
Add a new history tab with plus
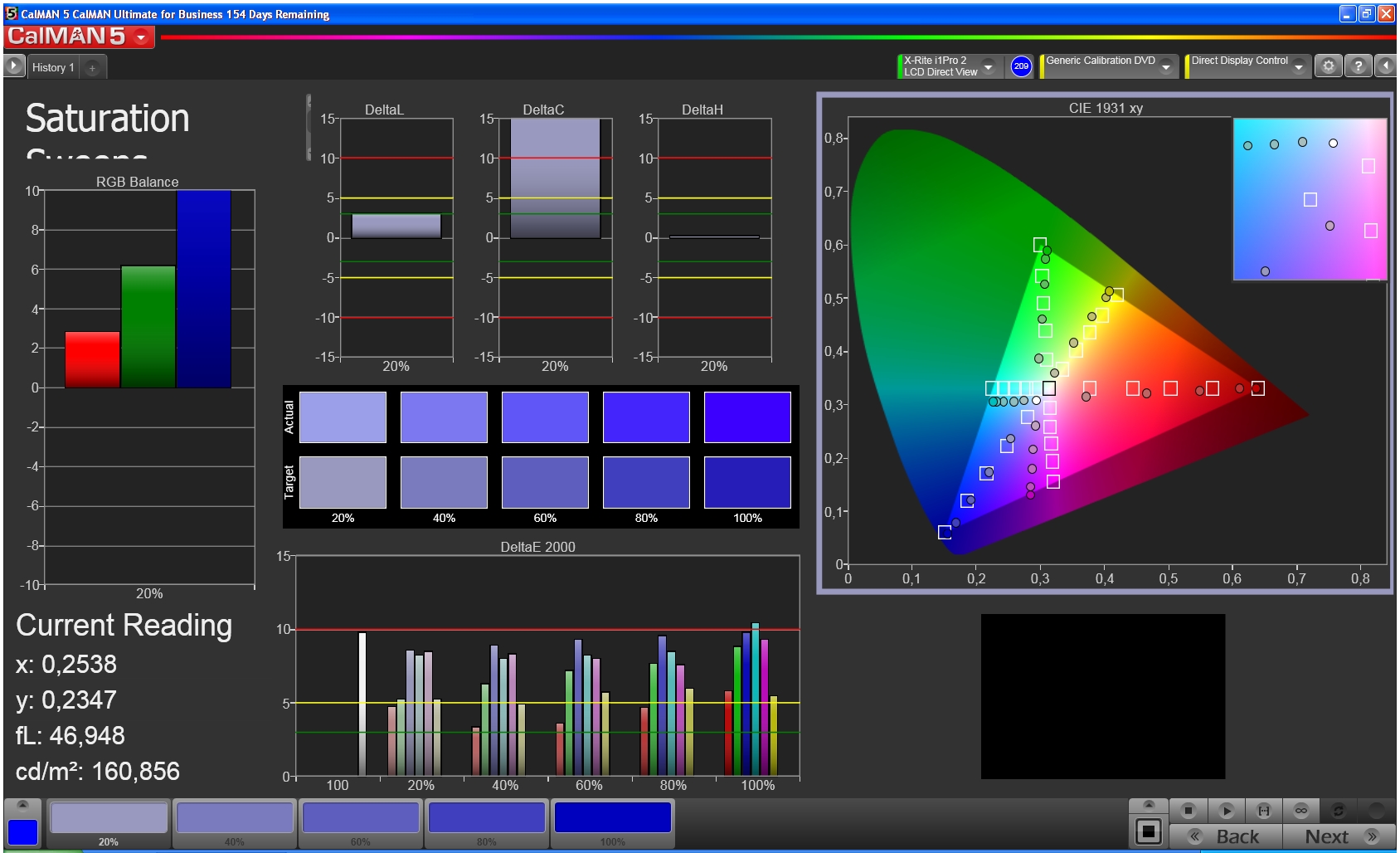(x=92, y=68)
